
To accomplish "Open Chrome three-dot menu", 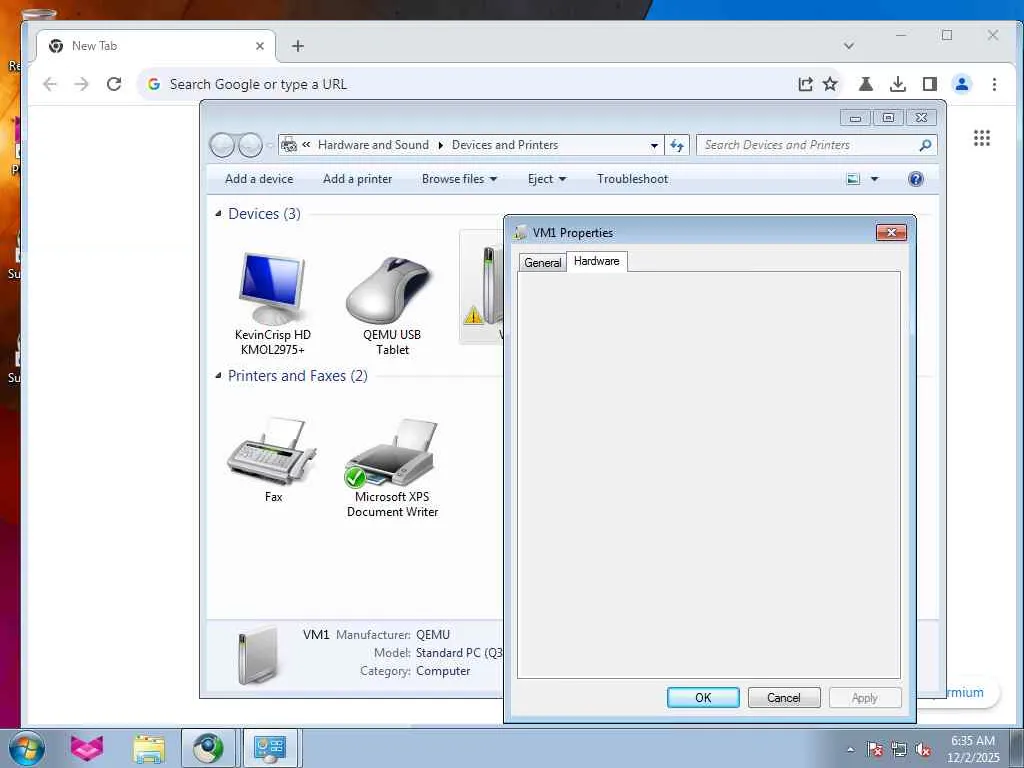I will pos(994,84).
